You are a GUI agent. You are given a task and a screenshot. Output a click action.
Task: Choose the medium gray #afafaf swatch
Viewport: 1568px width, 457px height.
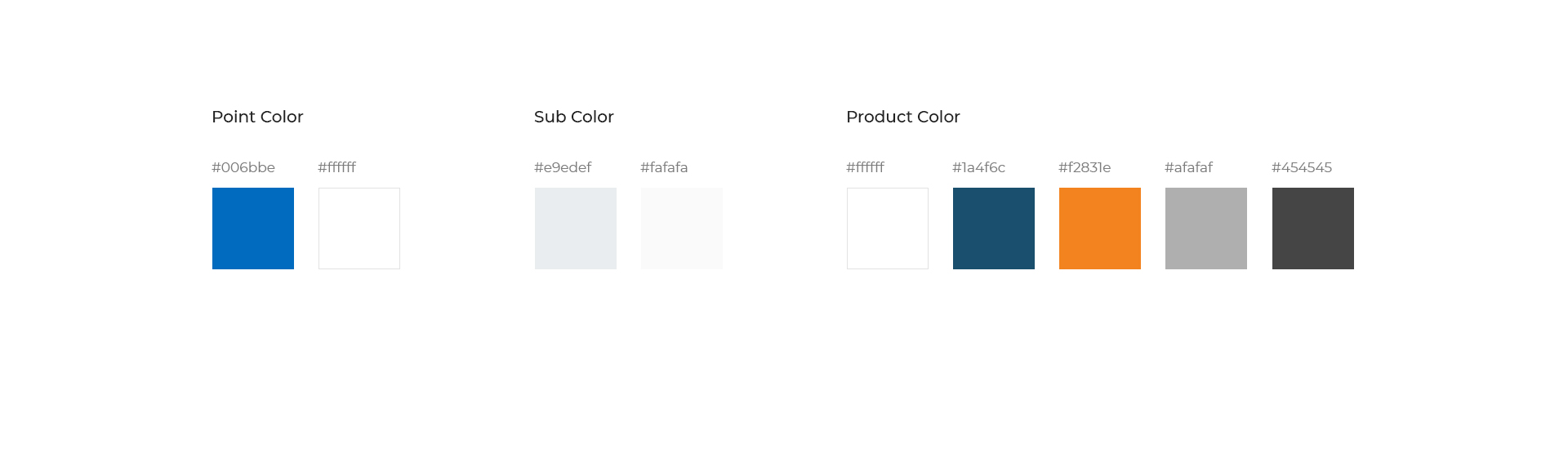(1206, 228)
